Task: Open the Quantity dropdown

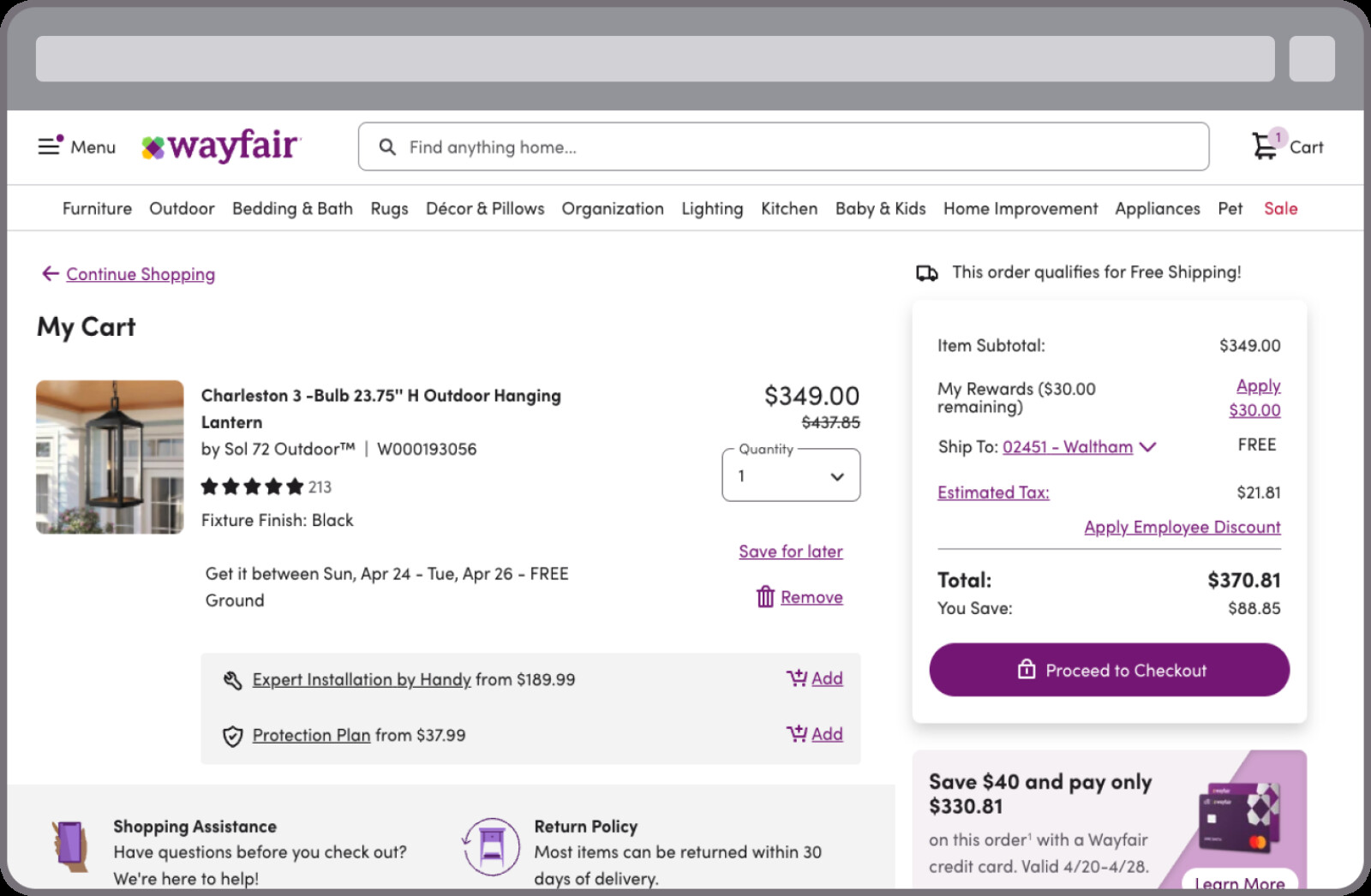Action: tap(789, 475)
